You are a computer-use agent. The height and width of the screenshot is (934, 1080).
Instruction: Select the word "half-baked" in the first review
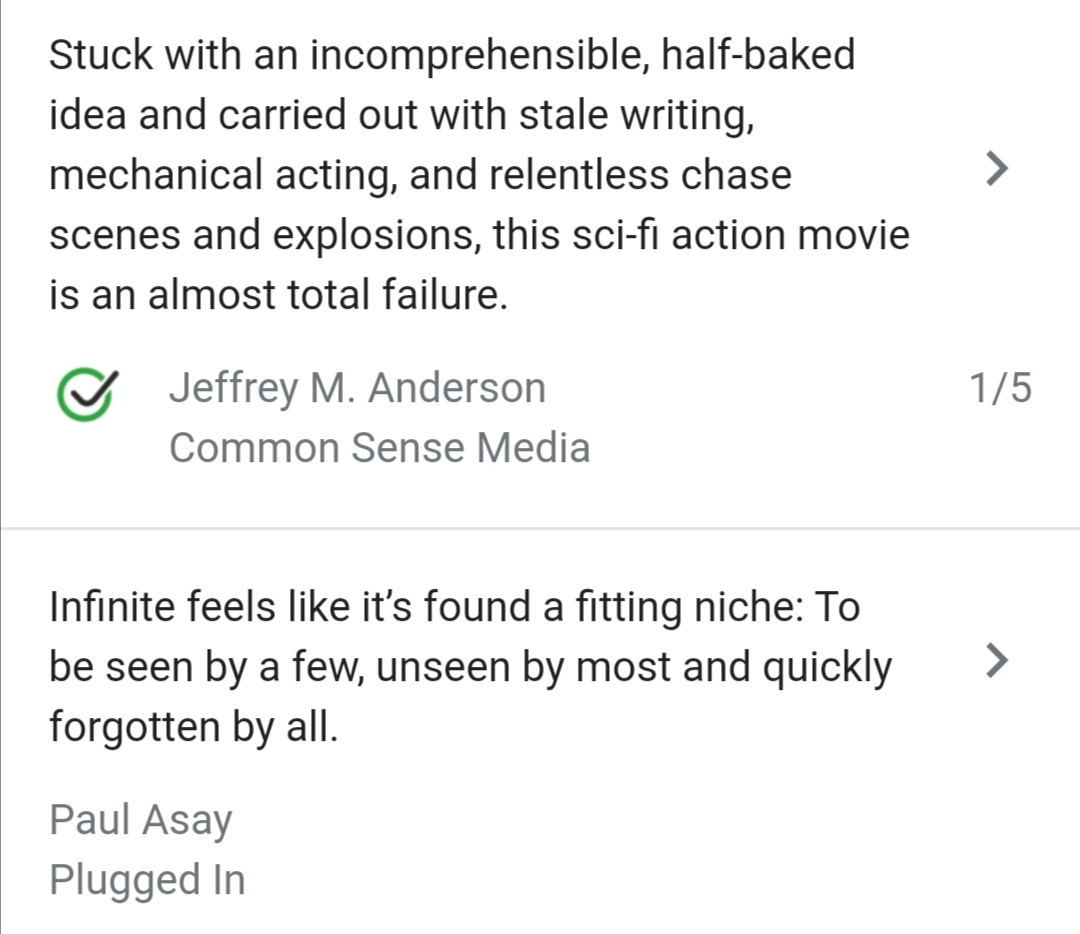click(758, 54)
